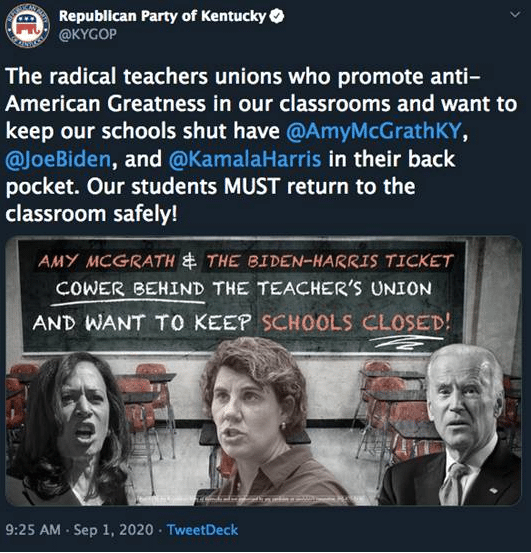
Task: Click the red SCHOOLS CLOSED chalk text
Action: click(x=356, y=323)
